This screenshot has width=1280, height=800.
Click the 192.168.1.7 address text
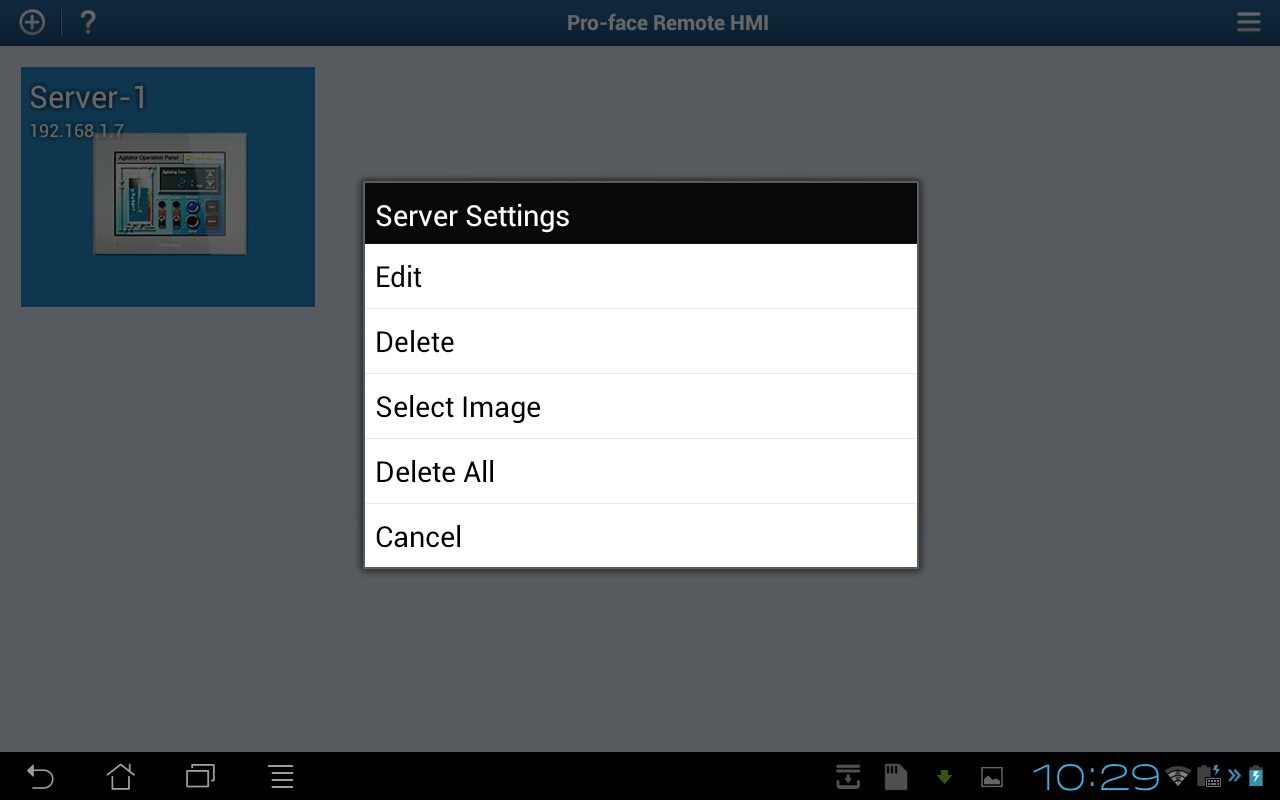click(76, 131)
